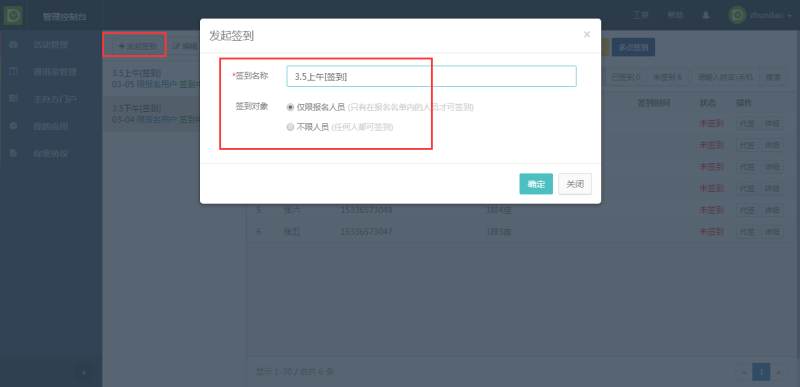
Task: Click the 操作 column header
Action: click(744, 103)
